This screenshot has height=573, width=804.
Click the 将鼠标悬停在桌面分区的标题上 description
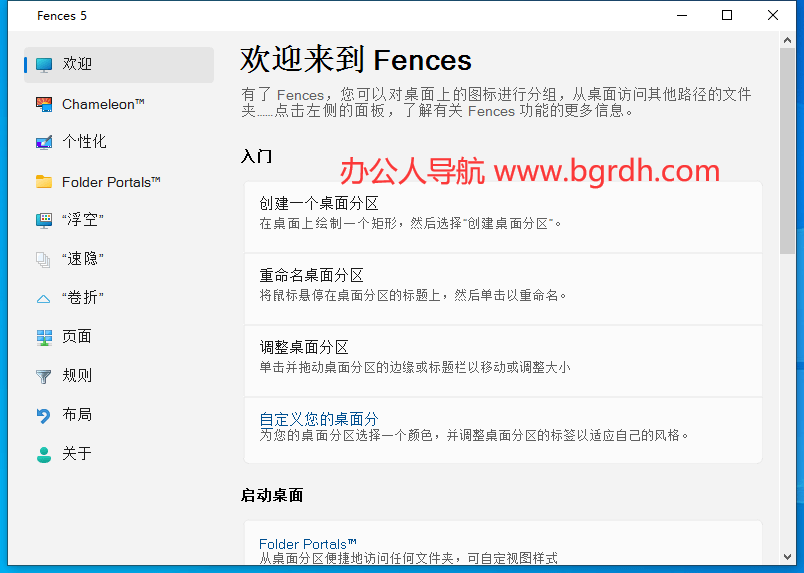(413, 295)
